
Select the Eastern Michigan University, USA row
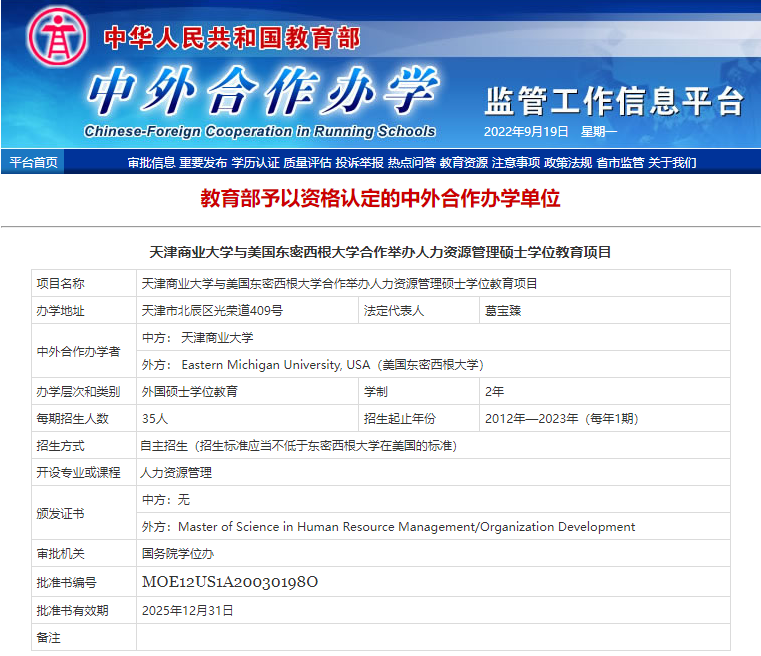[x=433, y=364]
